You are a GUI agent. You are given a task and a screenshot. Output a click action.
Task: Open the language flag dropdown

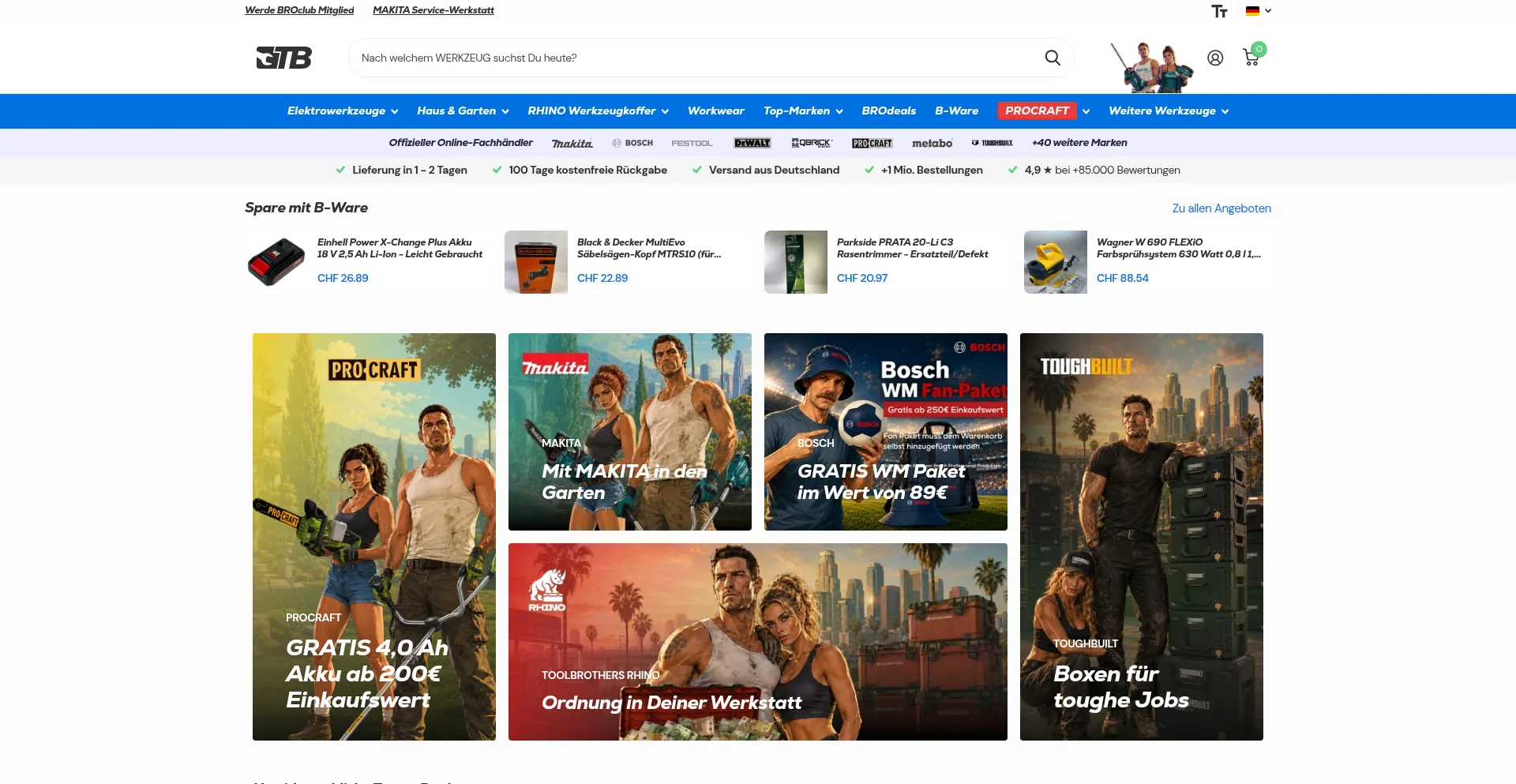pyautogui.click(x=1258, y=11)
